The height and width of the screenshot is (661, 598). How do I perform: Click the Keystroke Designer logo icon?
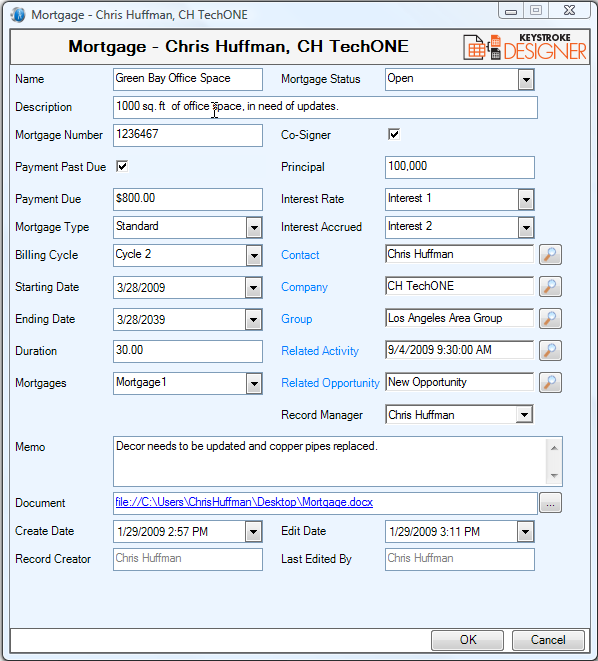525,47
